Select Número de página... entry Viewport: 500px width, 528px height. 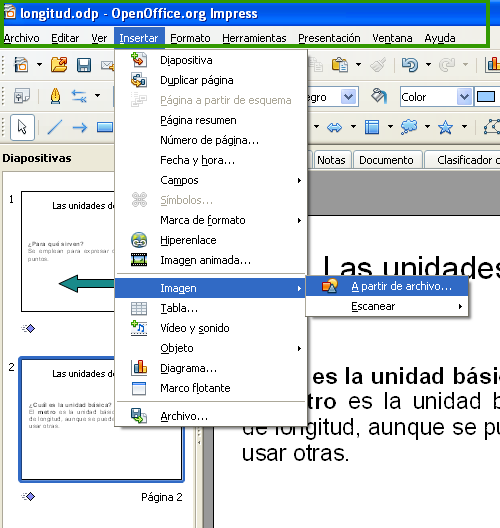pyautogui.click(x=211, y=140)
